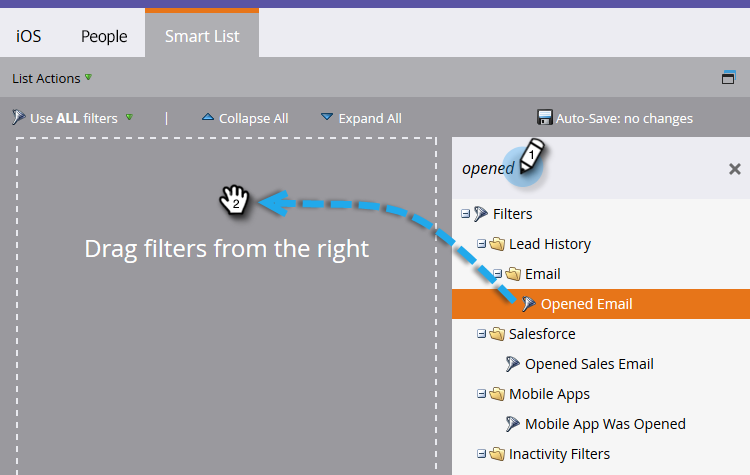Switch to the People tab
750x475 pixels.
(104, 36)
